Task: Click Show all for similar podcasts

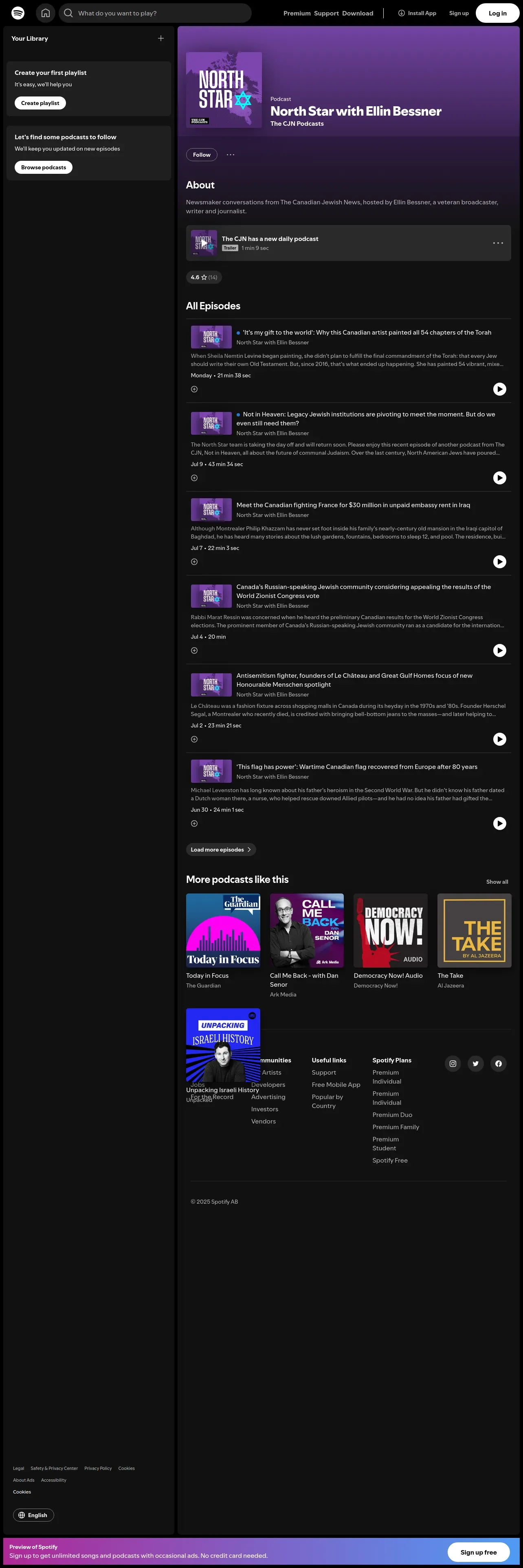Action: 497,882
